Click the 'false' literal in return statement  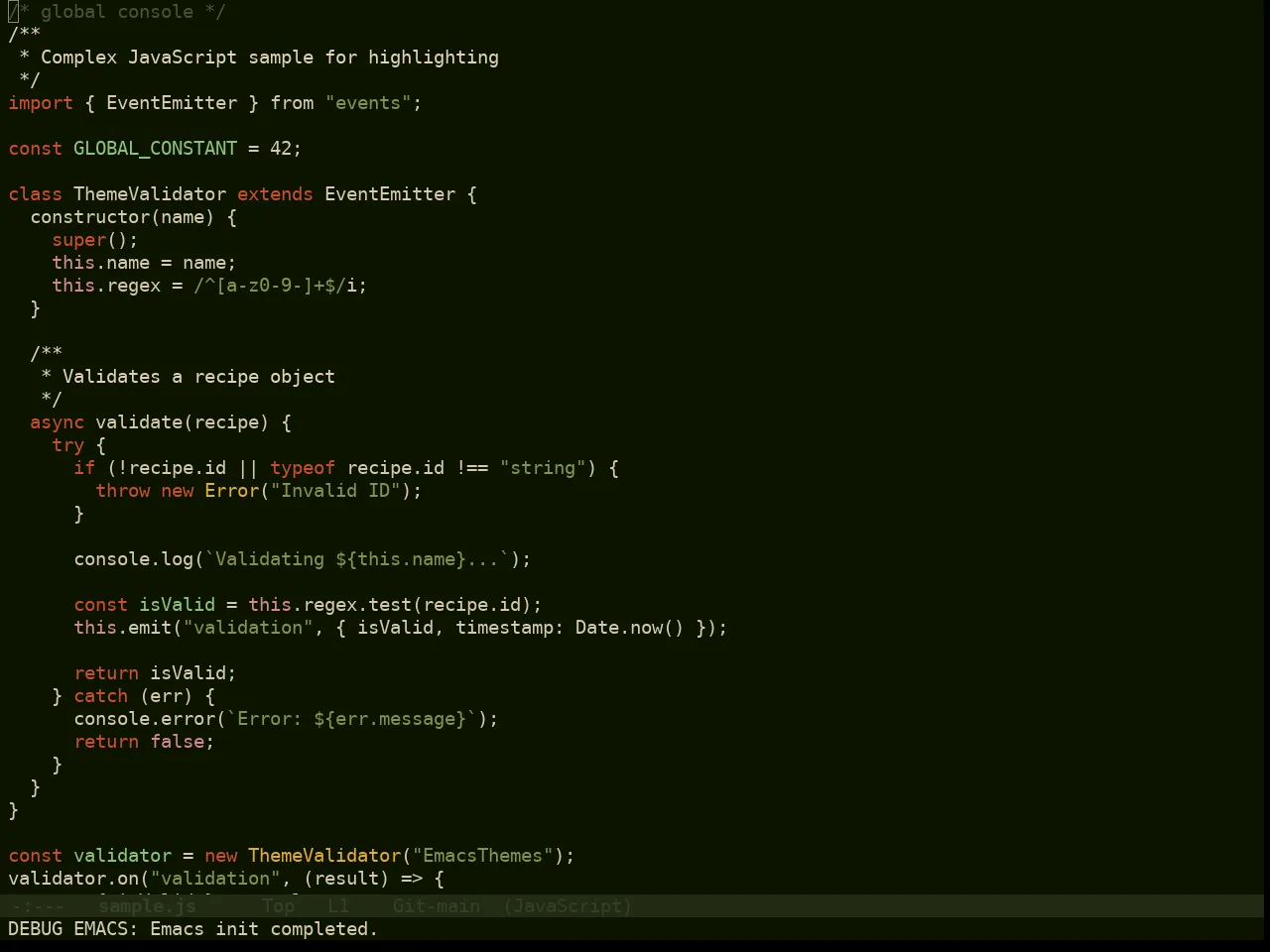(177, 742)
